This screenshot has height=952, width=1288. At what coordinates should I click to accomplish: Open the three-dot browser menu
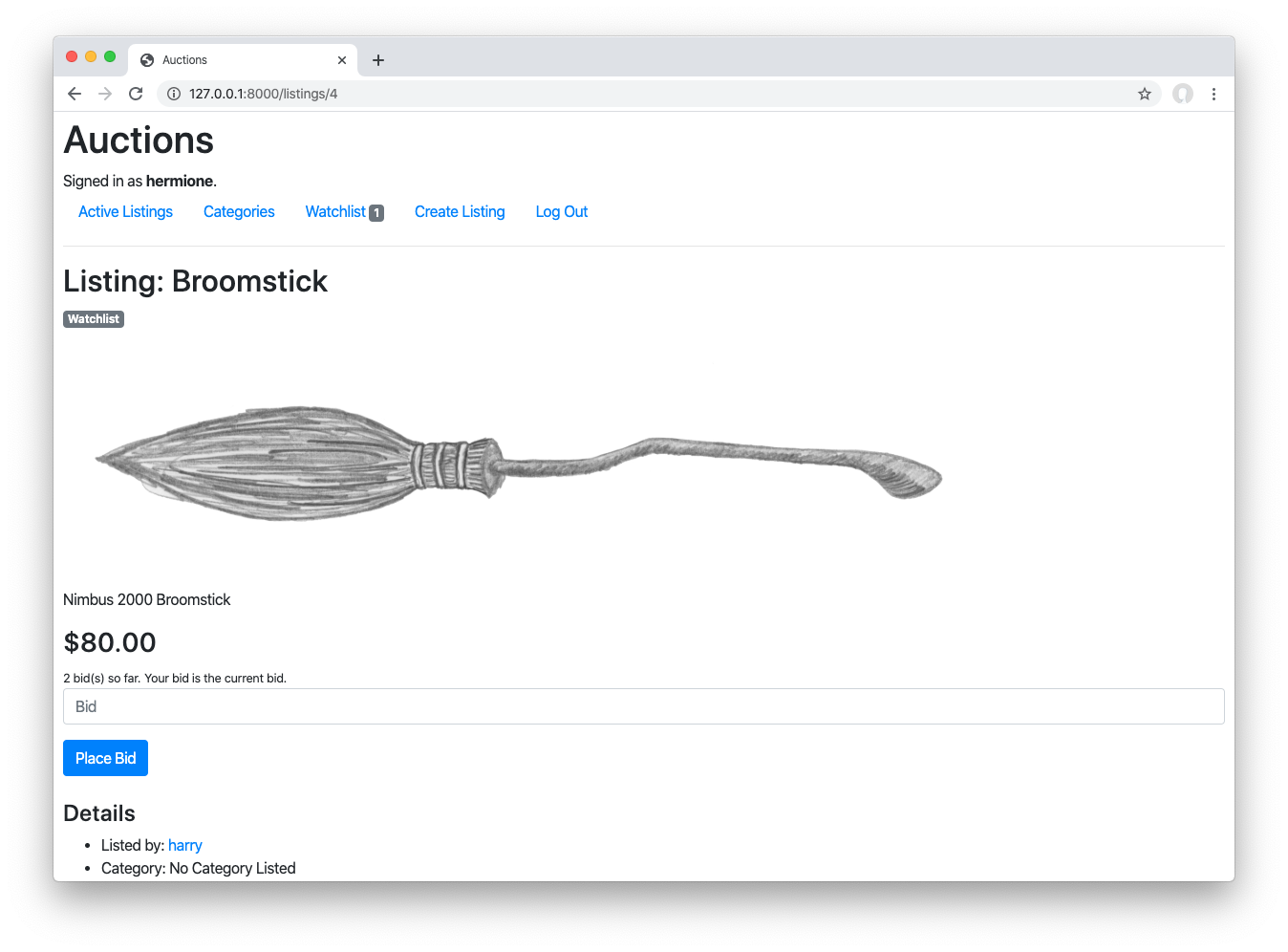[x=1214, y=94]
